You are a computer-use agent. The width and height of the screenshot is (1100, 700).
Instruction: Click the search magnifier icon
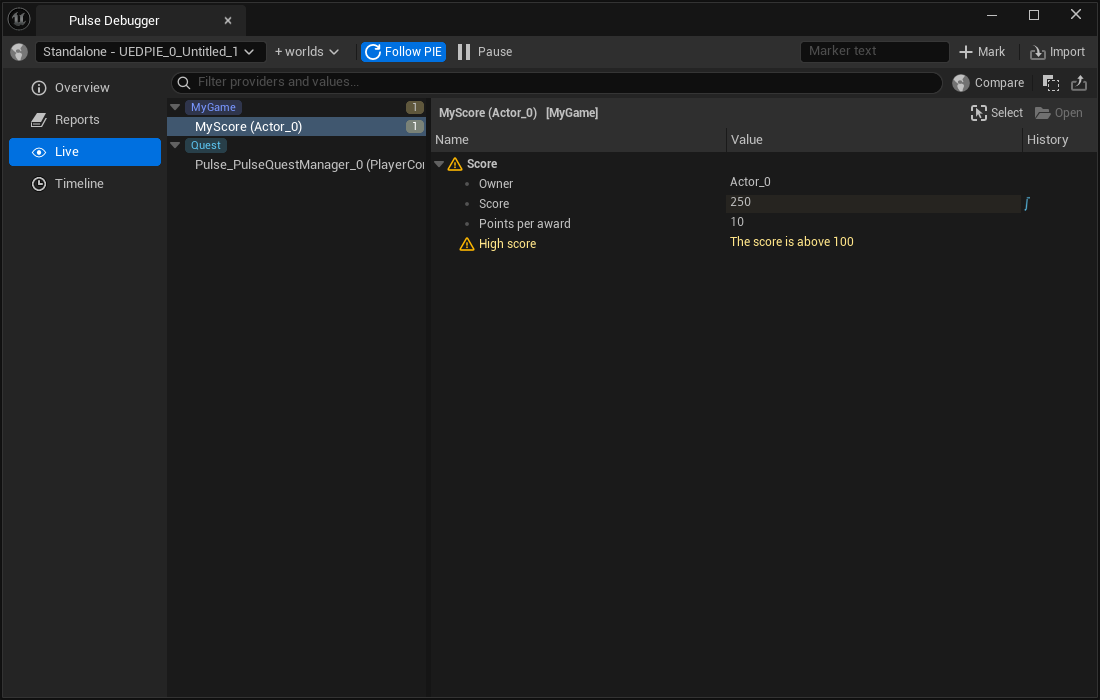coord(184,83)
